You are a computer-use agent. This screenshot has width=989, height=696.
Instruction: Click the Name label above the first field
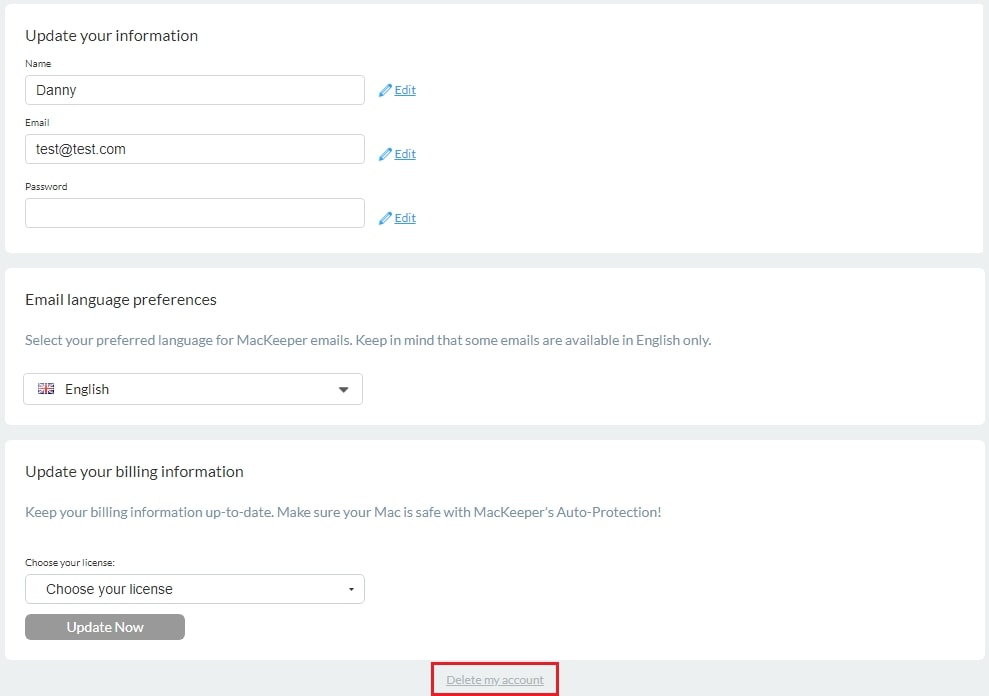(x=38, y=64)
